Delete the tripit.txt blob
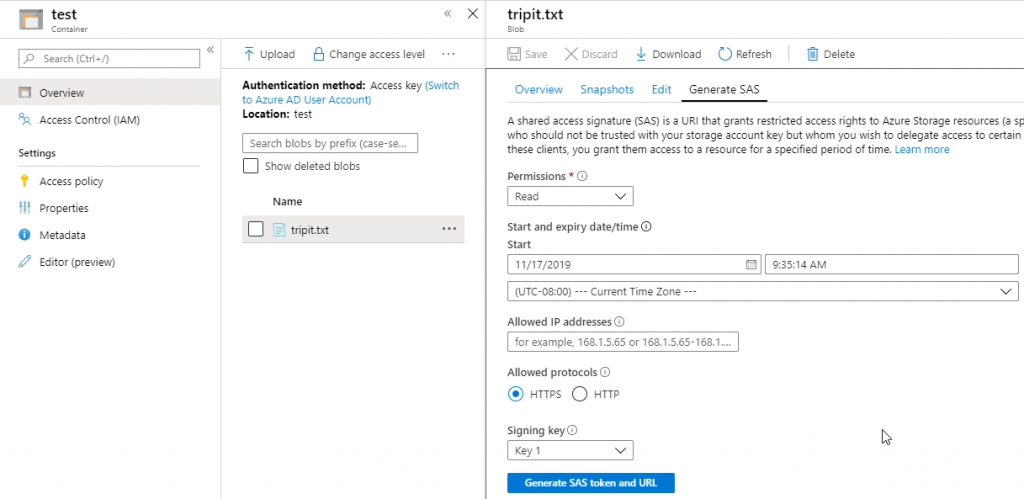 [x=831, y=54]
